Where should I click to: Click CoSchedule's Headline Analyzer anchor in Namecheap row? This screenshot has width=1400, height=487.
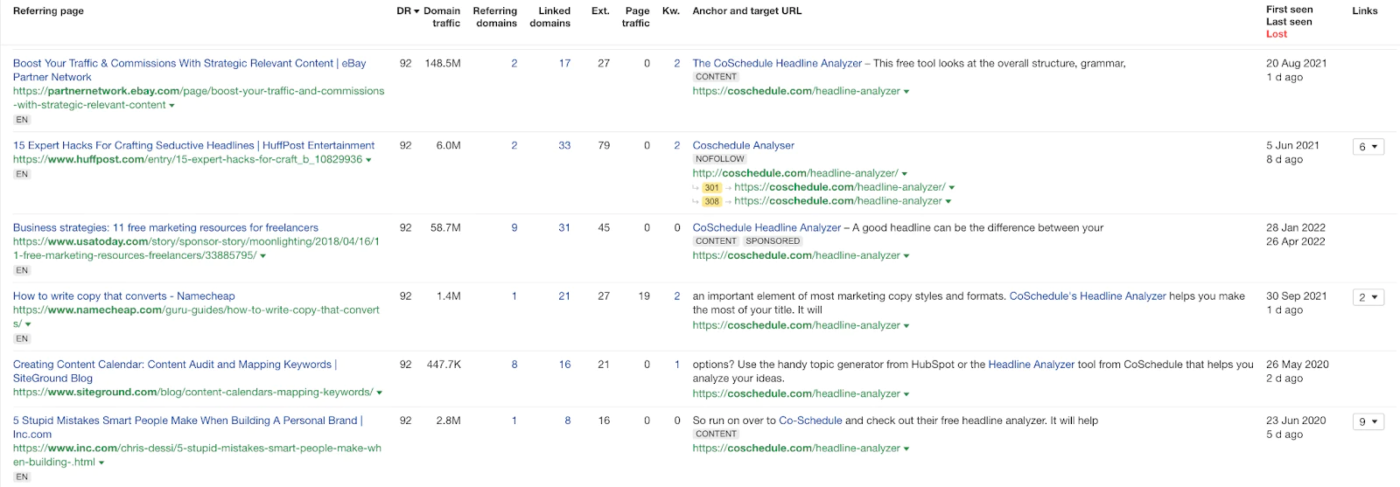(1088, 296)
